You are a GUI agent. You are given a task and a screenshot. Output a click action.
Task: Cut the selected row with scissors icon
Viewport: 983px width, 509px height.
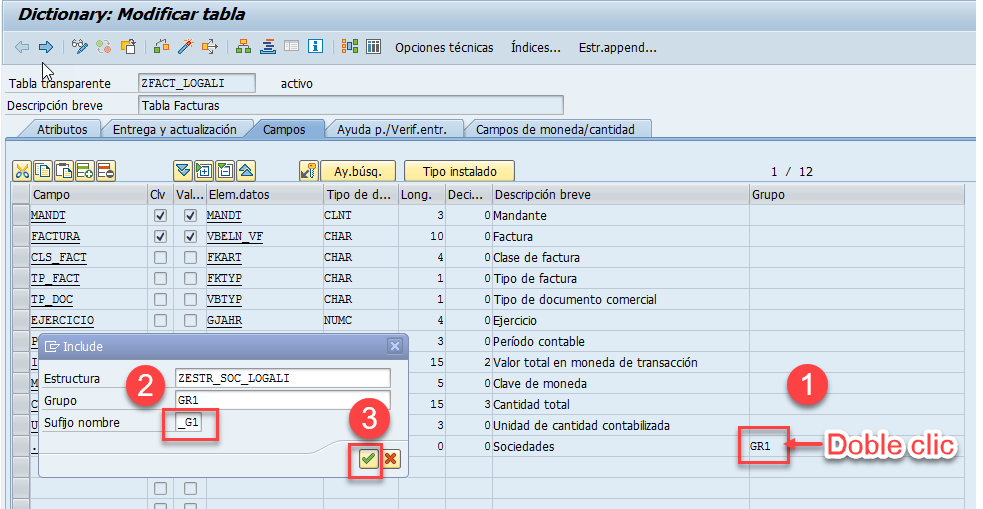(x=22, y=171)
